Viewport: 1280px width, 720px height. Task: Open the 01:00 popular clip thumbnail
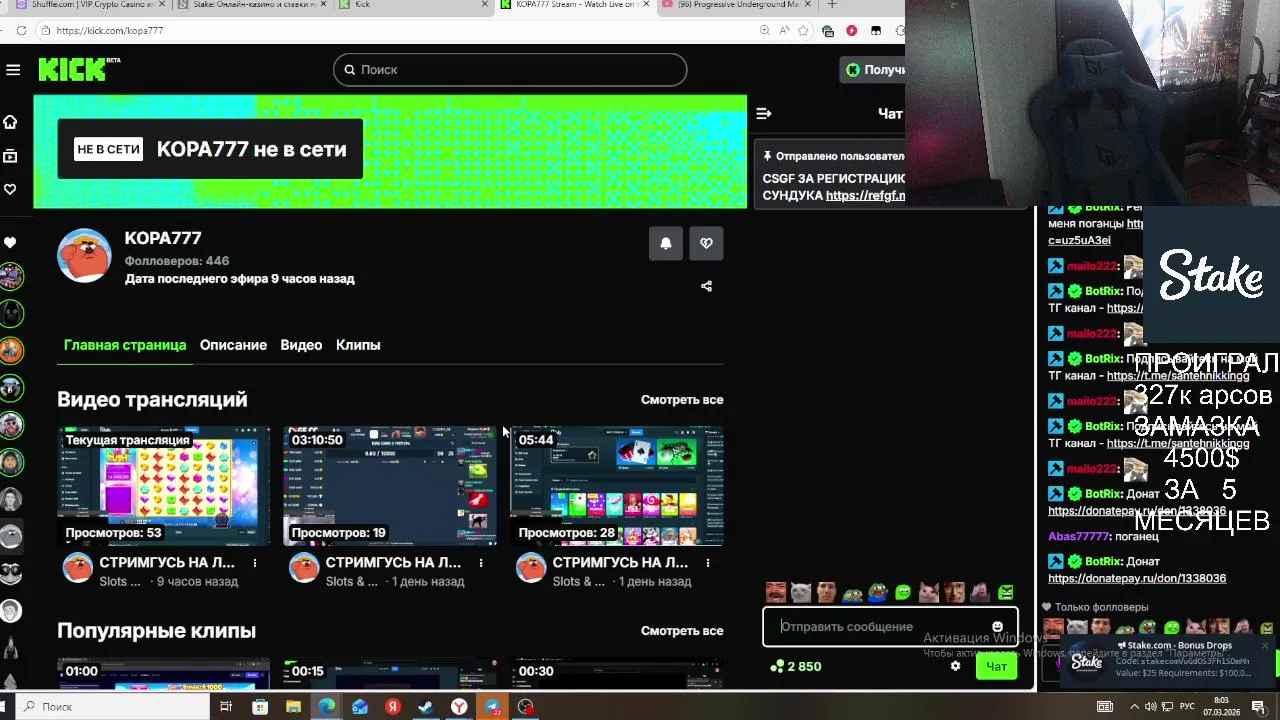coord(163,674)
